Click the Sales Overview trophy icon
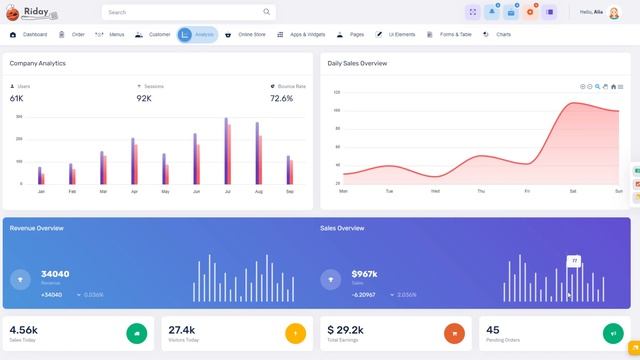Viewport: 640px width, 360px height. (x=331, y=280)
